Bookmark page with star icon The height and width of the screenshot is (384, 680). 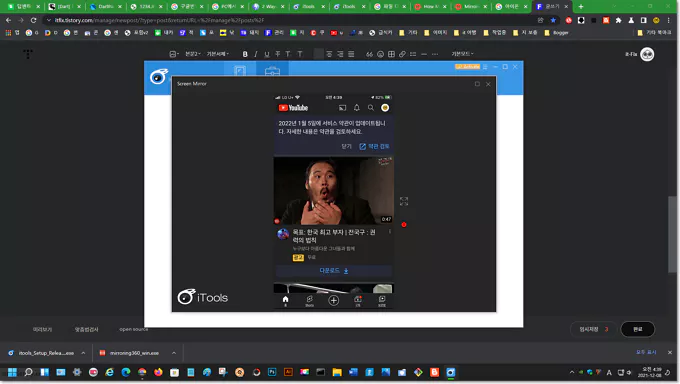point(553,20)
